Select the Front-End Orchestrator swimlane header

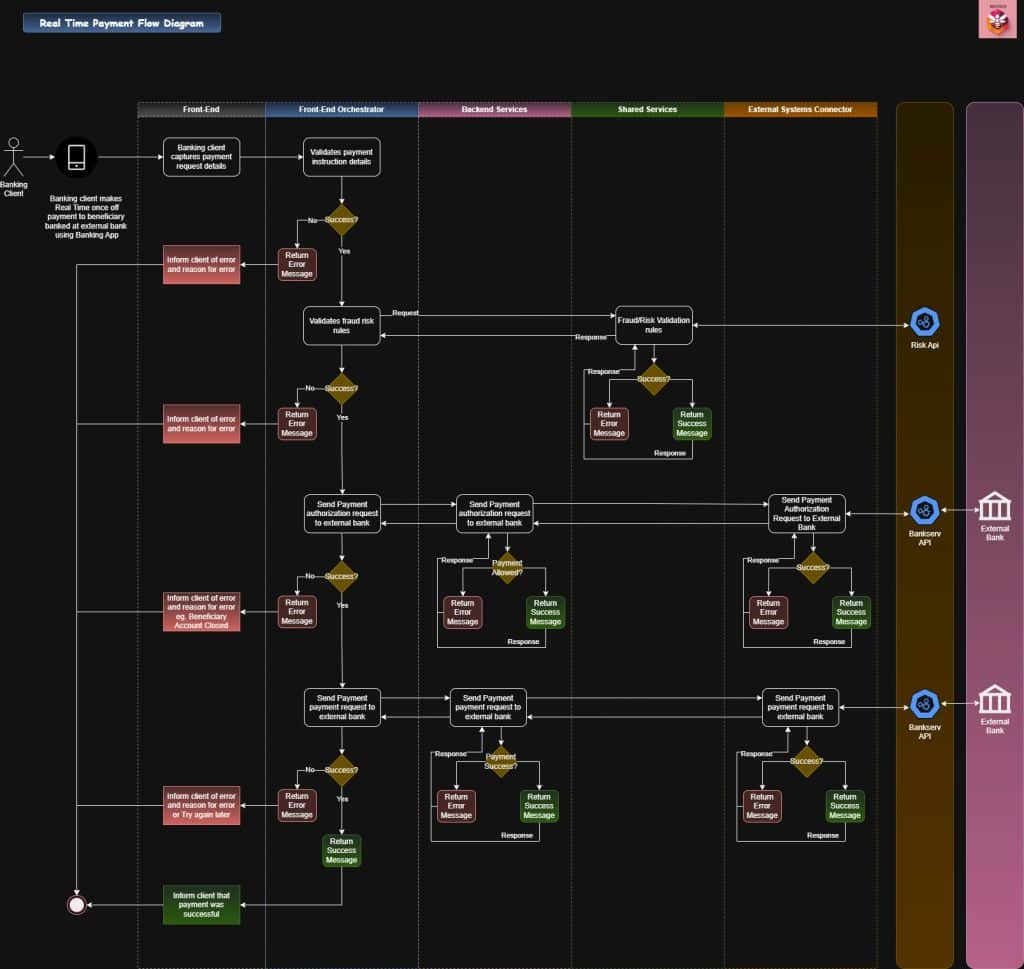point(341,110)
